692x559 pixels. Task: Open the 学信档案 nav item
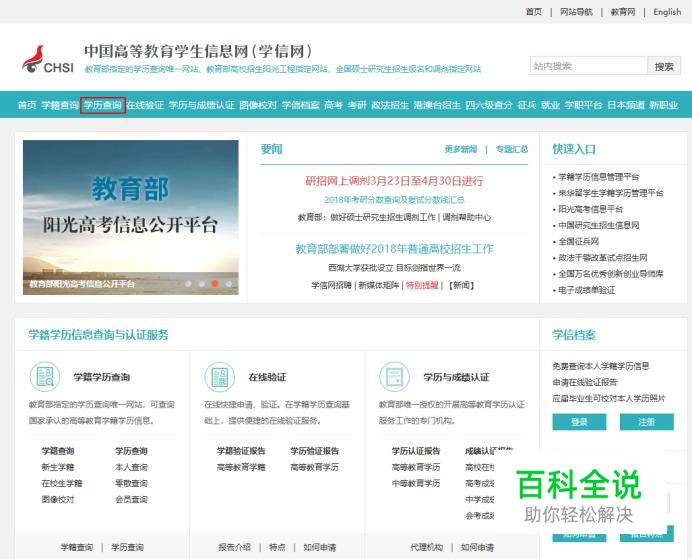300,105
